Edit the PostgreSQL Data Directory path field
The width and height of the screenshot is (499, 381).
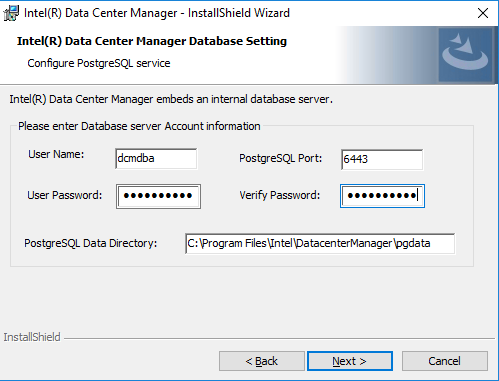click(x=320, y=244)
